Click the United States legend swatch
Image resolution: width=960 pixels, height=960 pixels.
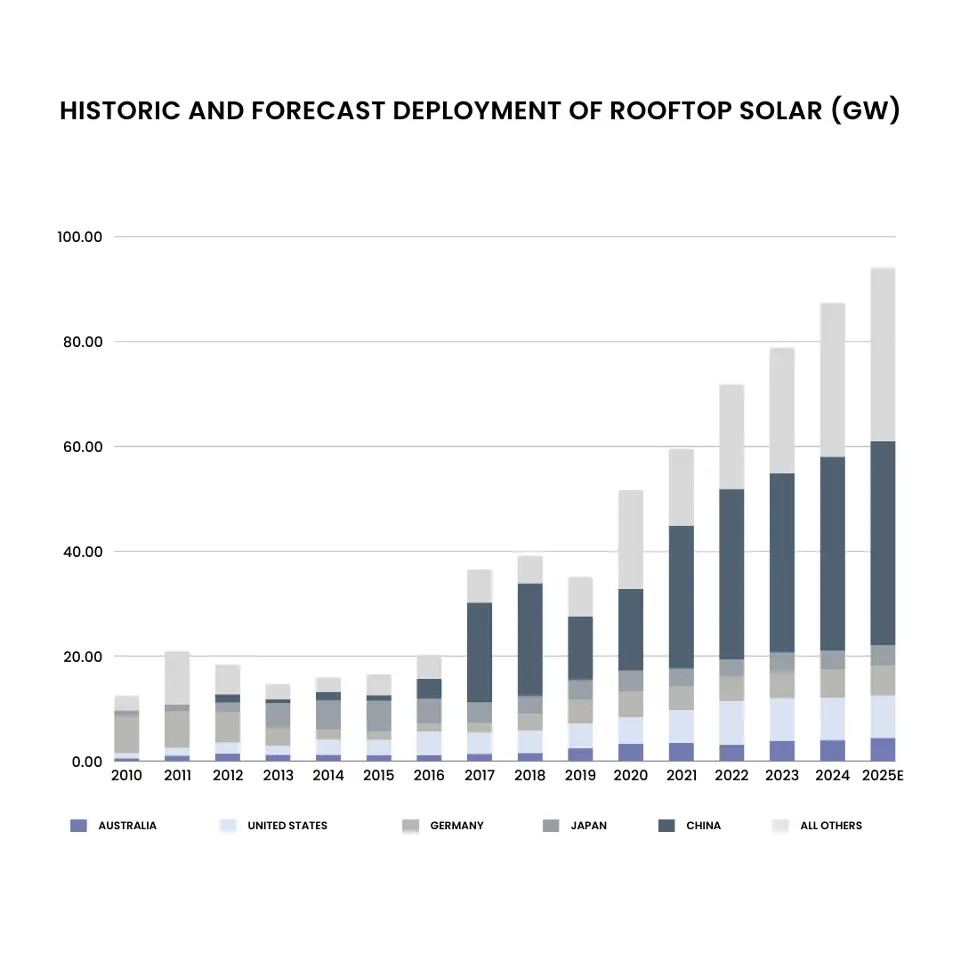click(228, 826)
